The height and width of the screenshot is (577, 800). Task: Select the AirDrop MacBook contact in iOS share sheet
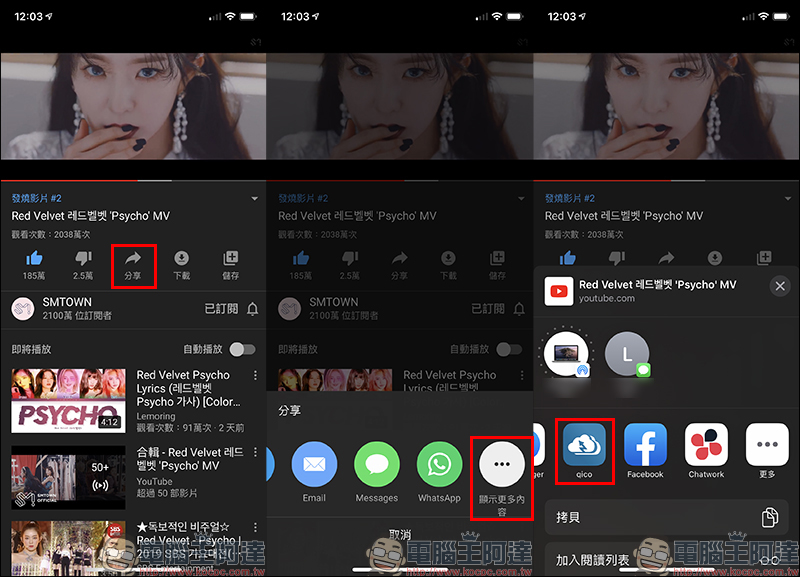[x=566, y=355]
